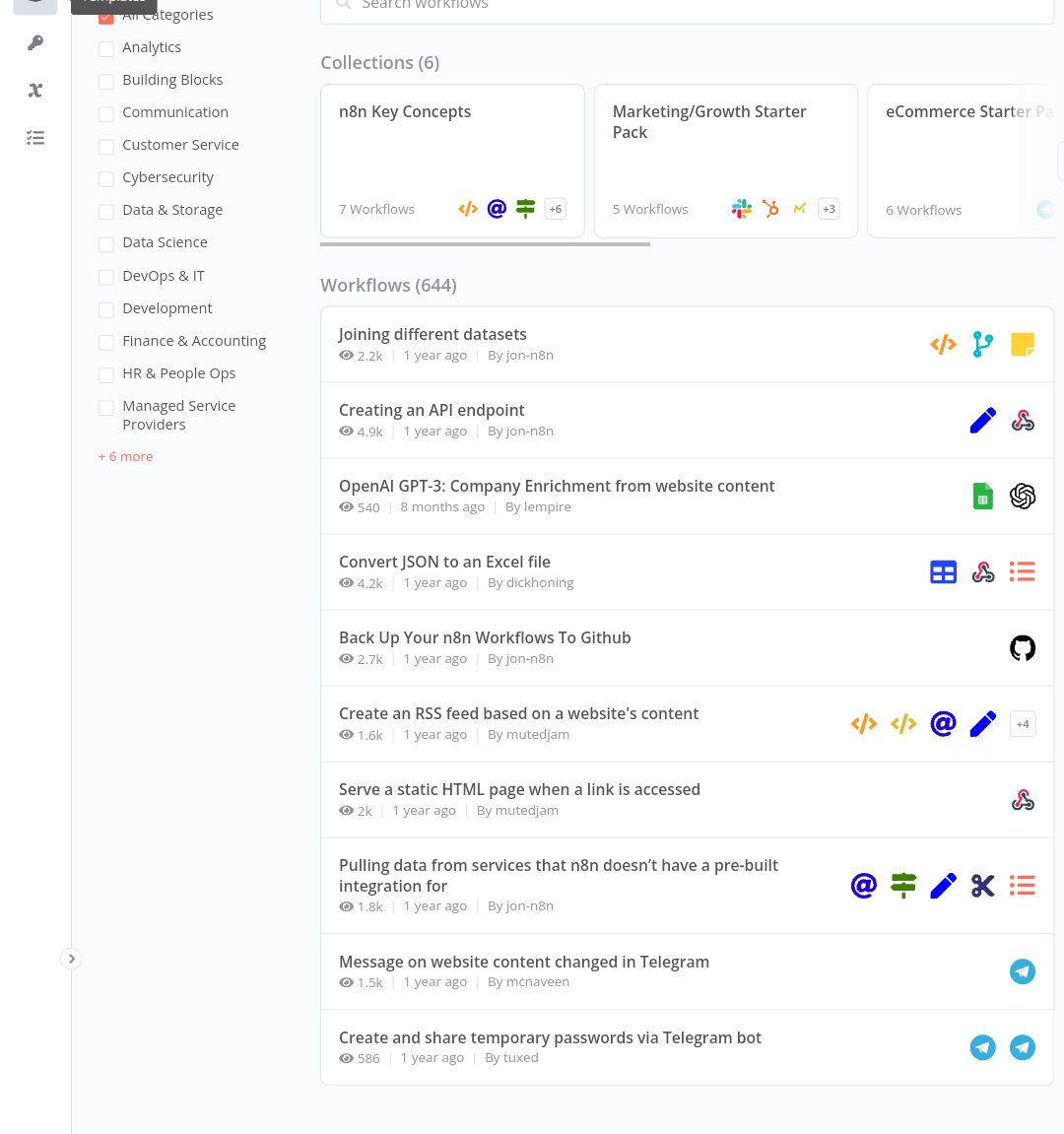1064x1134 pixels.
Task: Toggle Data & Storage filter
Action: (106, 212)
